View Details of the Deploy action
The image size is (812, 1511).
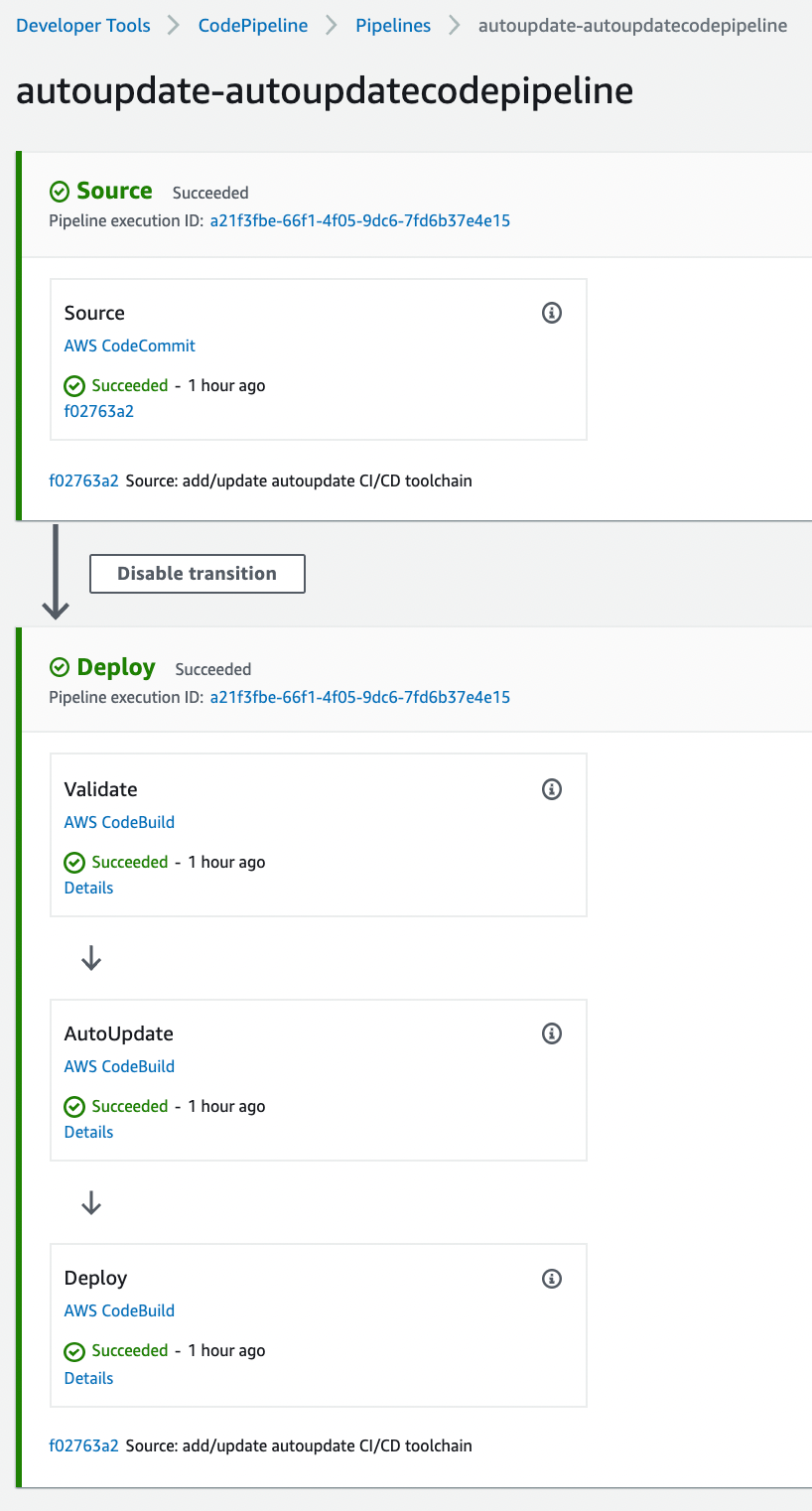(x=89, y=1378)
